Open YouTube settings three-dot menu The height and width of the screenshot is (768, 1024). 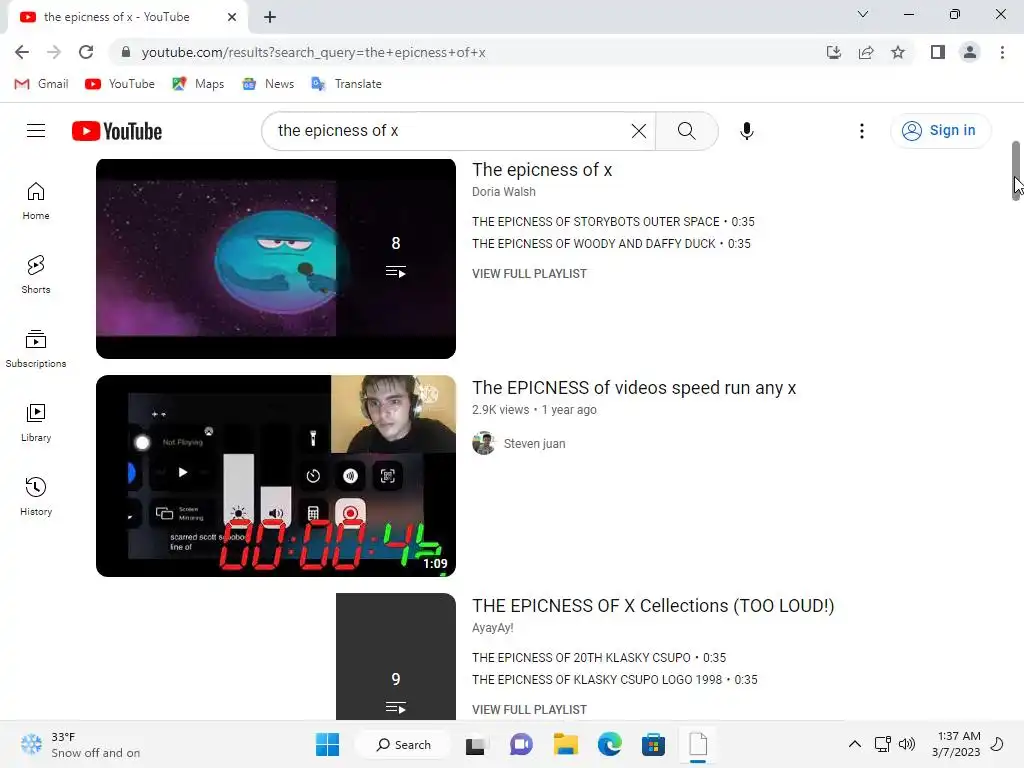(861, 131)
